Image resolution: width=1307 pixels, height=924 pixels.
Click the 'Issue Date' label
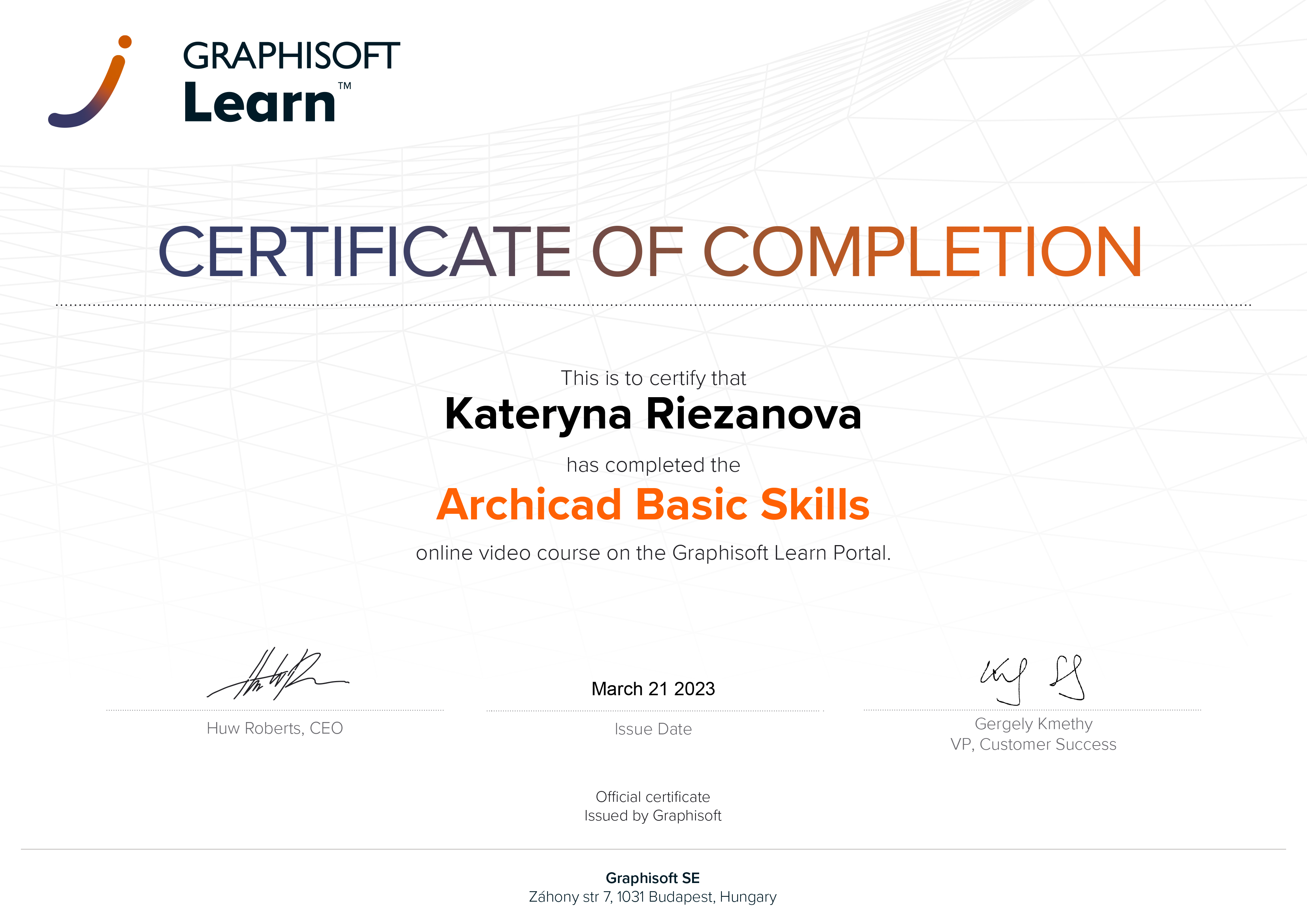coord(653,729)
